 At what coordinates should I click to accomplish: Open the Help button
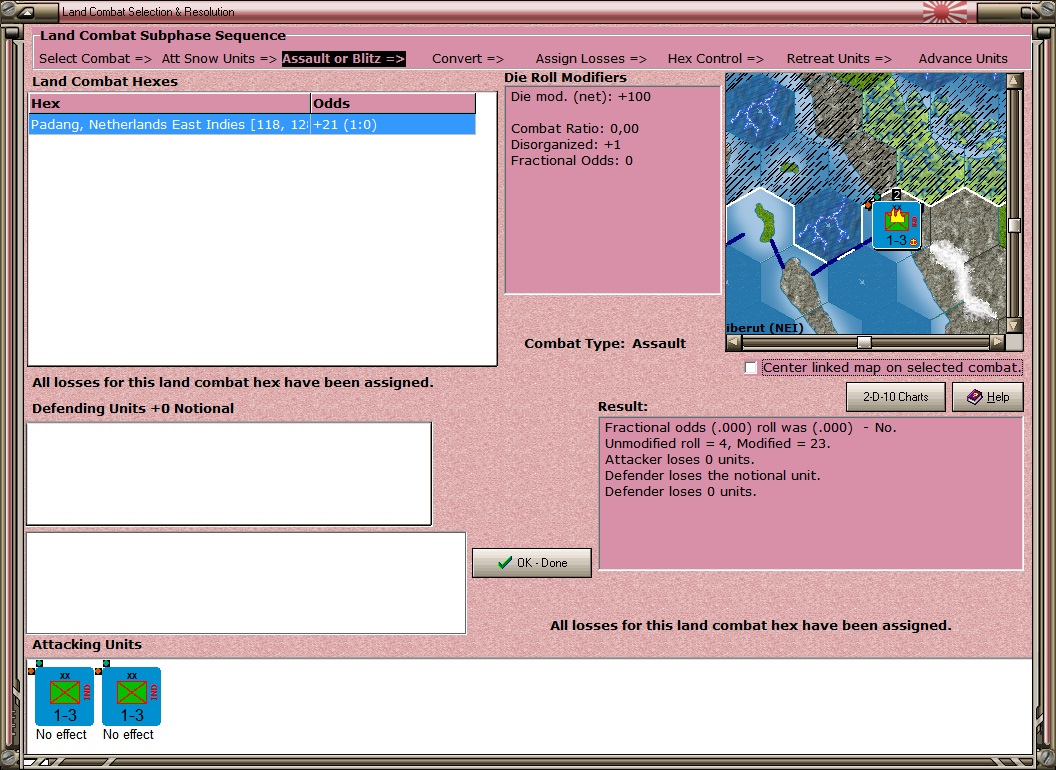pyautogui.click(x=987, y=397)
